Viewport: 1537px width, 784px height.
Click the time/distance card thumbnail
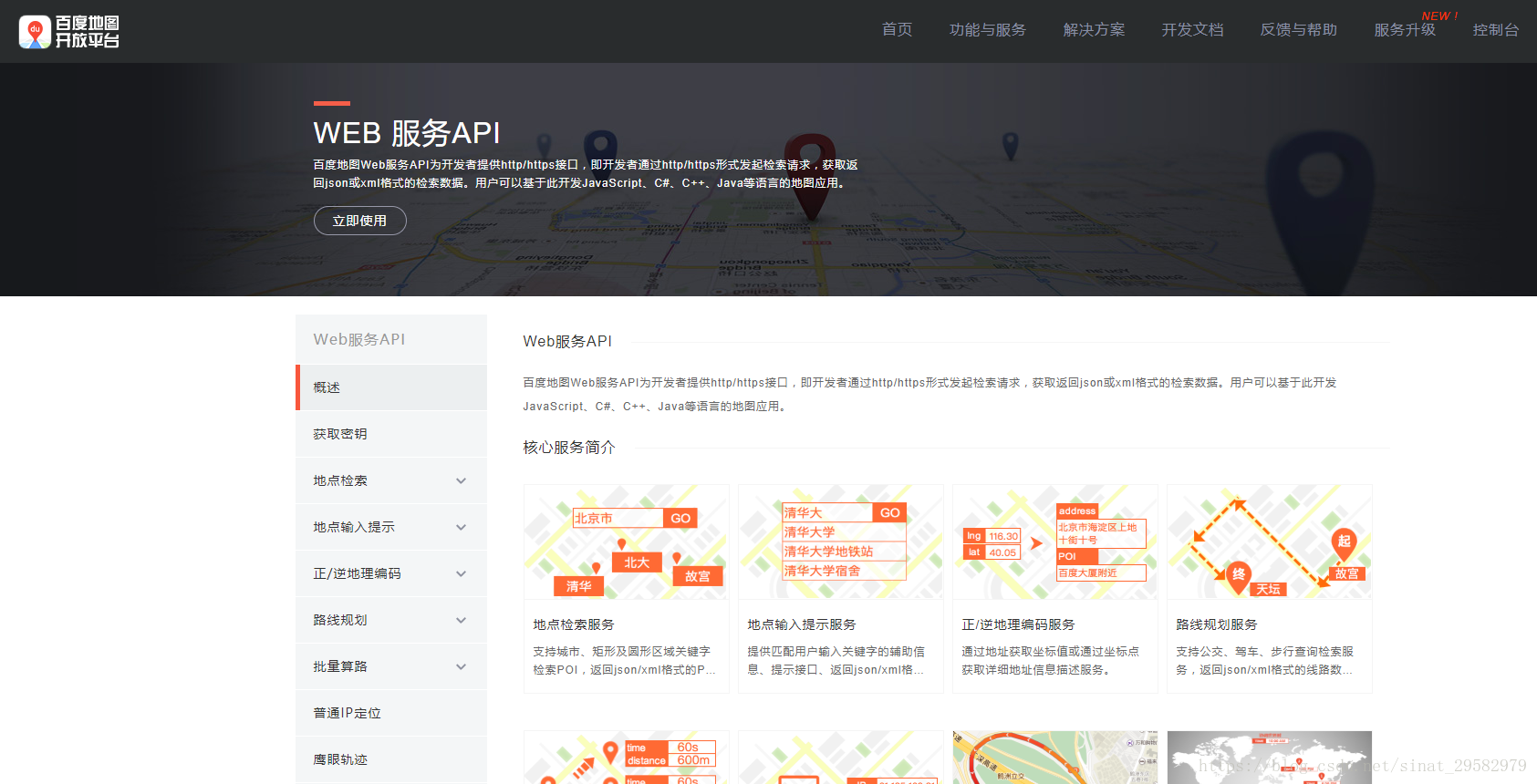(627, 758)
